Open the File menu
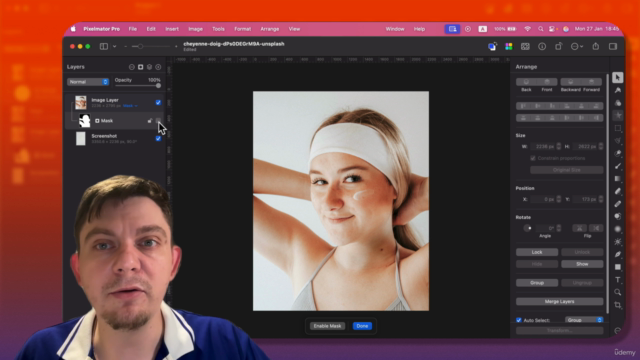This screenshot has width=640, height=360. (133, 29)
